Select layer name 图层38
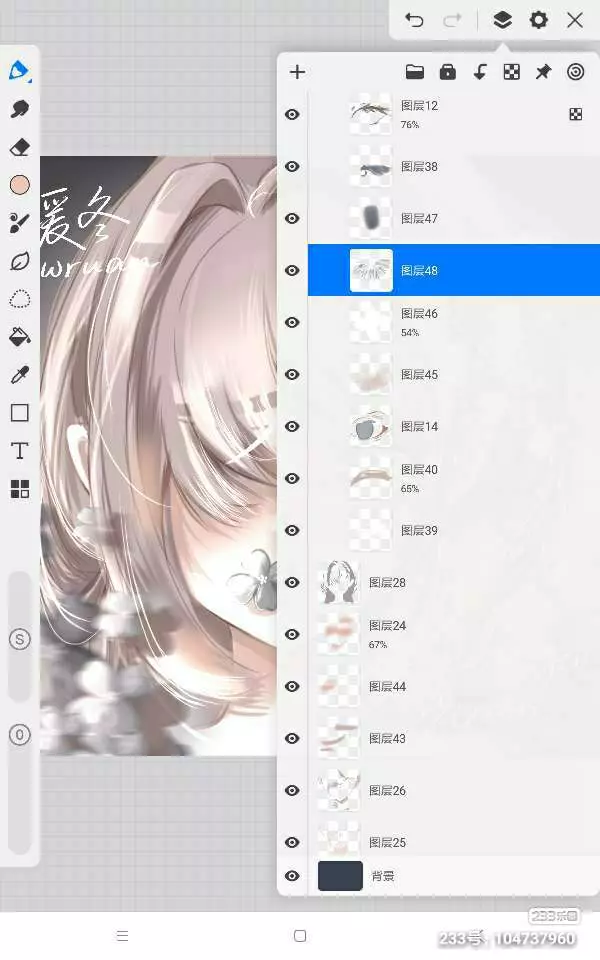This screenshot has height=960, width=600. click(419, 167)
